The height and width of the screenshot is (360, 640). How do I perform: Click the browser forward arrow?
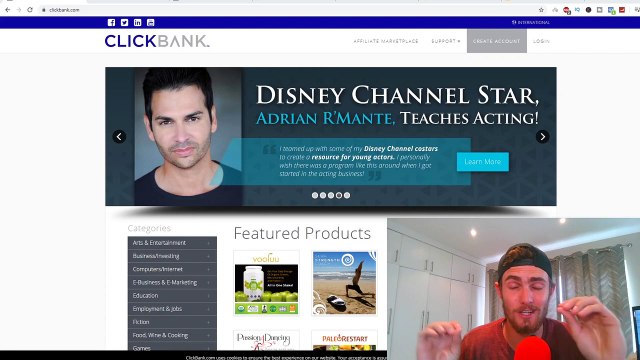tap(18, 10)
